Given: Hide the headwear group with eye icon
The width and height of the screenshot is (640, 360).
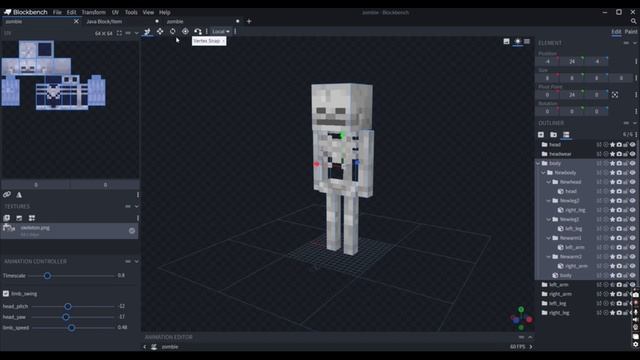Looking at the screenshot, I should point(633,154).
